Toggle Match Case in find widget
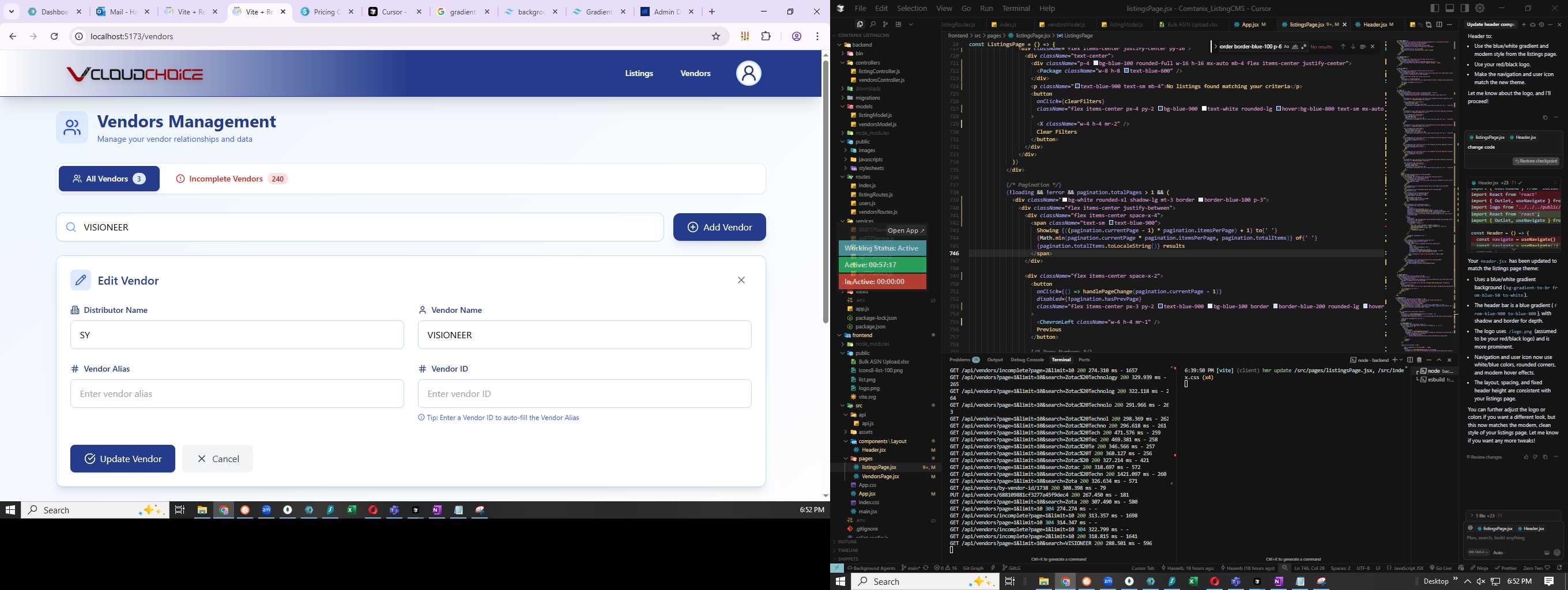This screenshot has width=1568, height=590. click(1287, 47)
